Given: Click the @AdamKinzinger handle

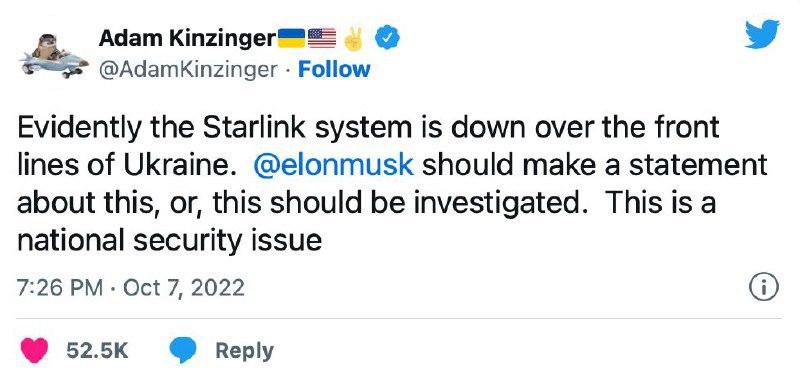Looking at the screenshot, I should 188,70.
